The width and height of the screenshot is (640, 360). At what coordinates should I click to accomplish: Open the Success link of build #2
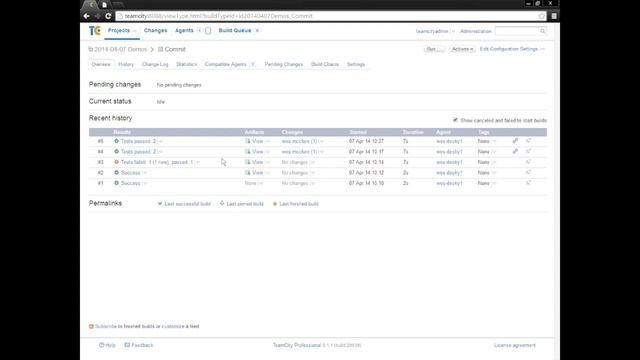pos(131,173)
